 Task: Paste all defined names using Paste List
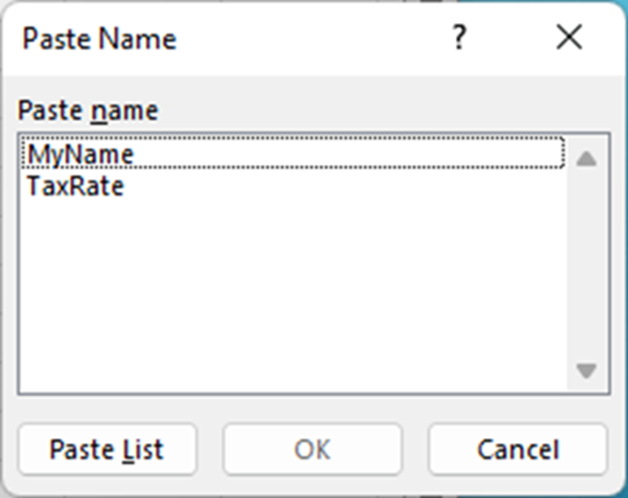point(107,451)
